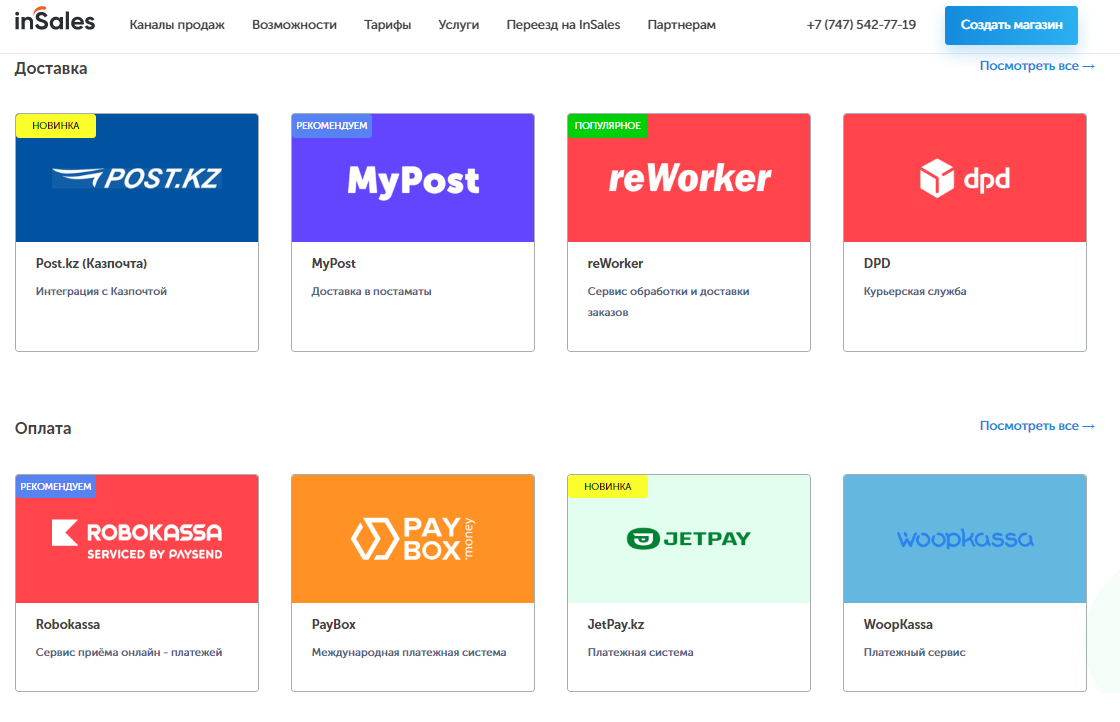Image resolution: width=1120 pixels, height=722 pixels.
Task: Click text Международная платежная система
Action: pos(409,652)
